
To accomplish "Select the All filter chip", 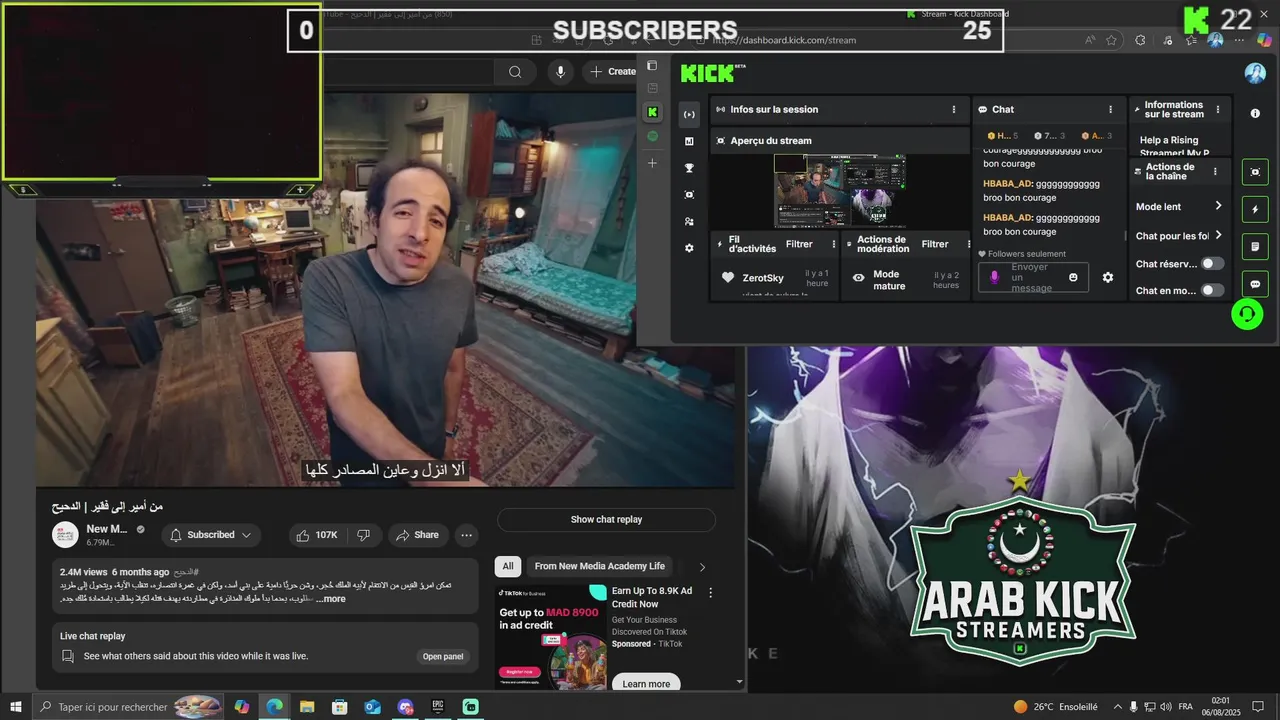I will 508,566.
